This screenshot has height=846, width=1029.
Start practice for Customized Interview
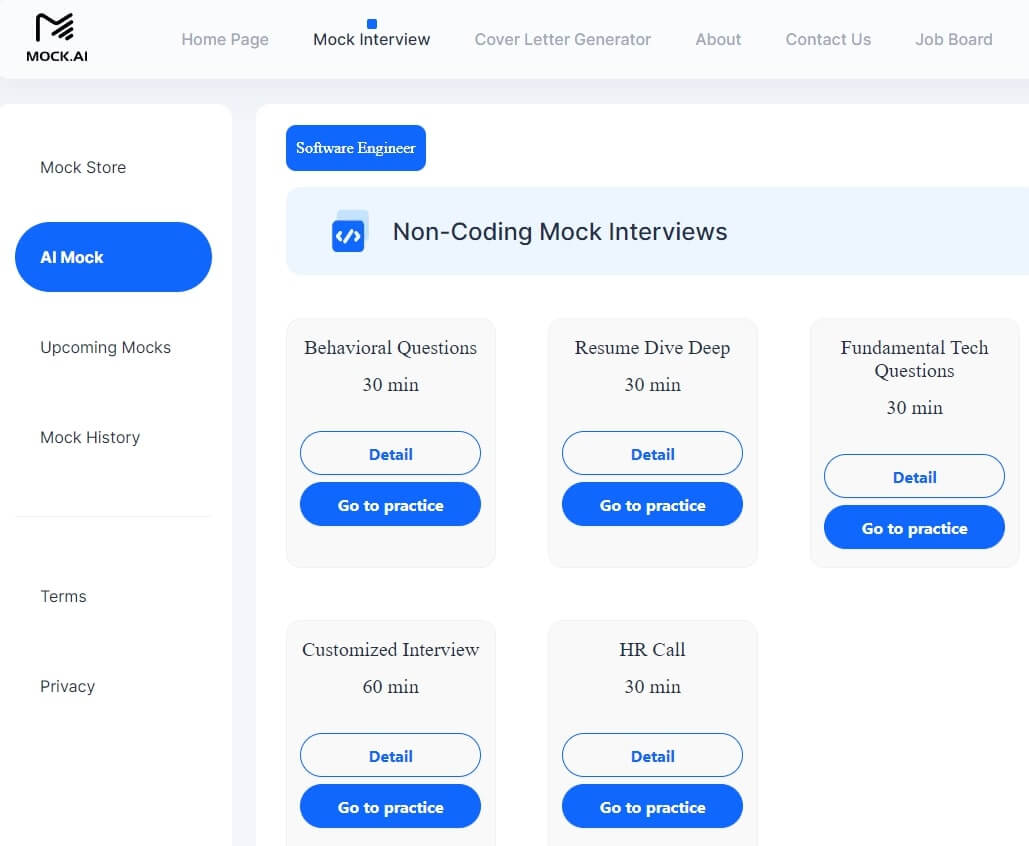(390, 807)
